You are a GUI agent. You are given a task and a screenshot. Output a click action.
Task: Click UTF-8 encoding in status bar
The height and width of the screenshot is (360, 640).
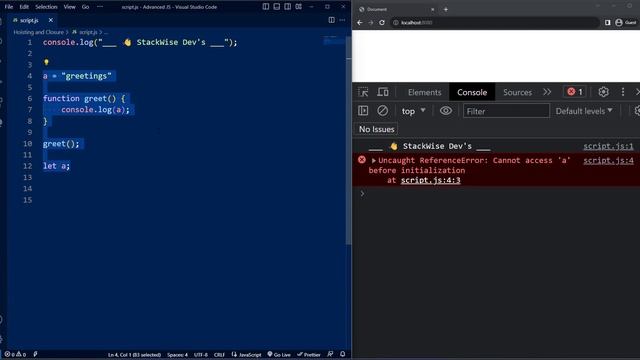pos(201,355)
